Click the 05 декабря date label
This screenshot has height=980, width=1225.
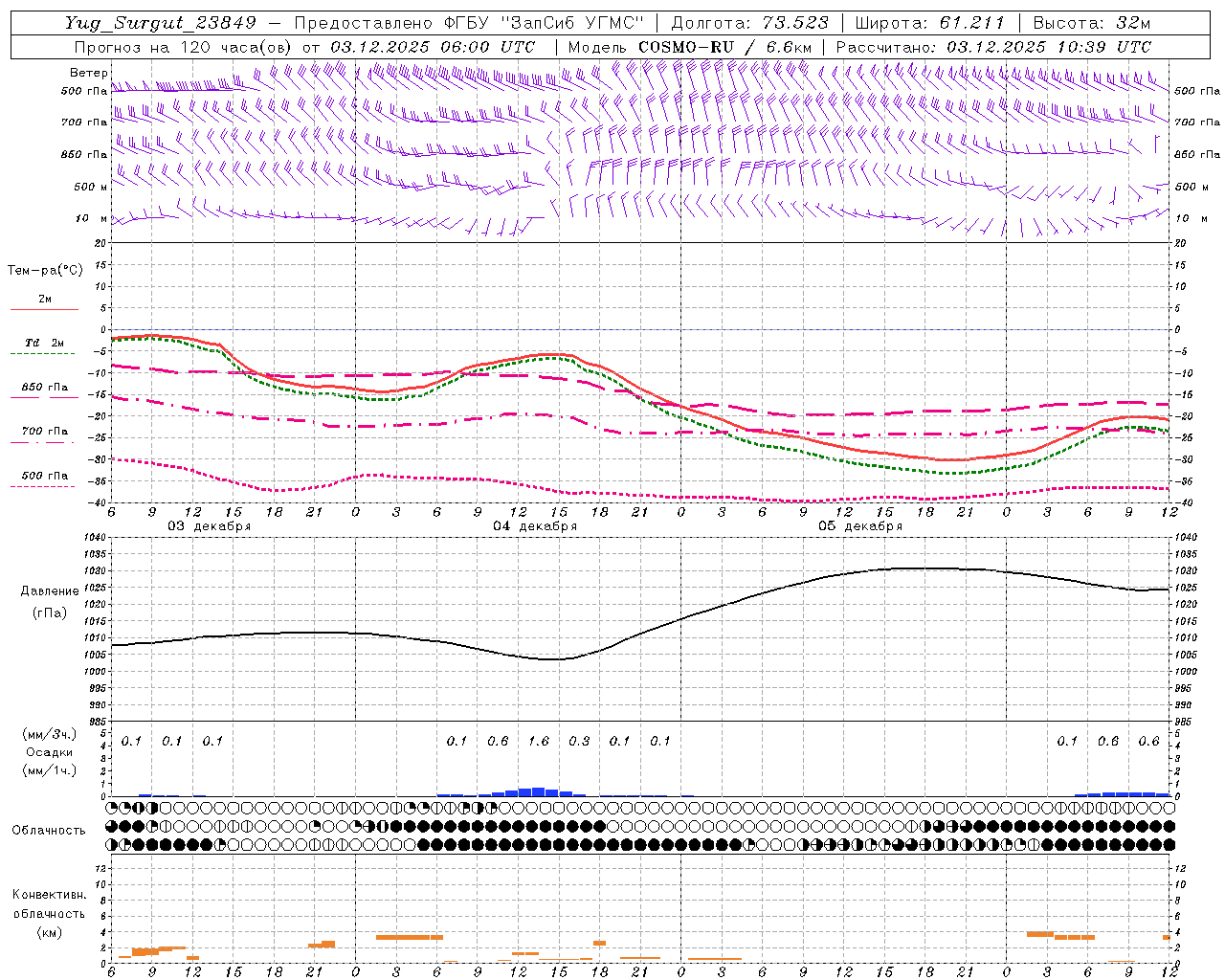(x=860, y=526)
